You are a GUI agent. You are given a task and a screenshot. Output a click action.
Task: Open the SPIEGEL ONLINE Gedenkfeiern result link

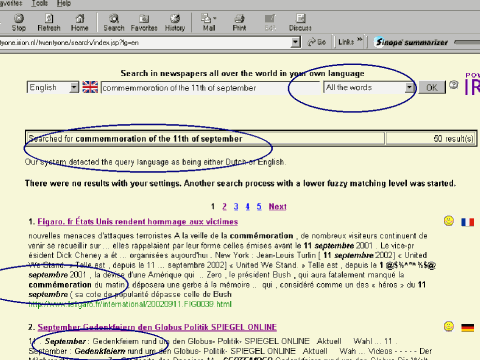(x=157, y=327)
